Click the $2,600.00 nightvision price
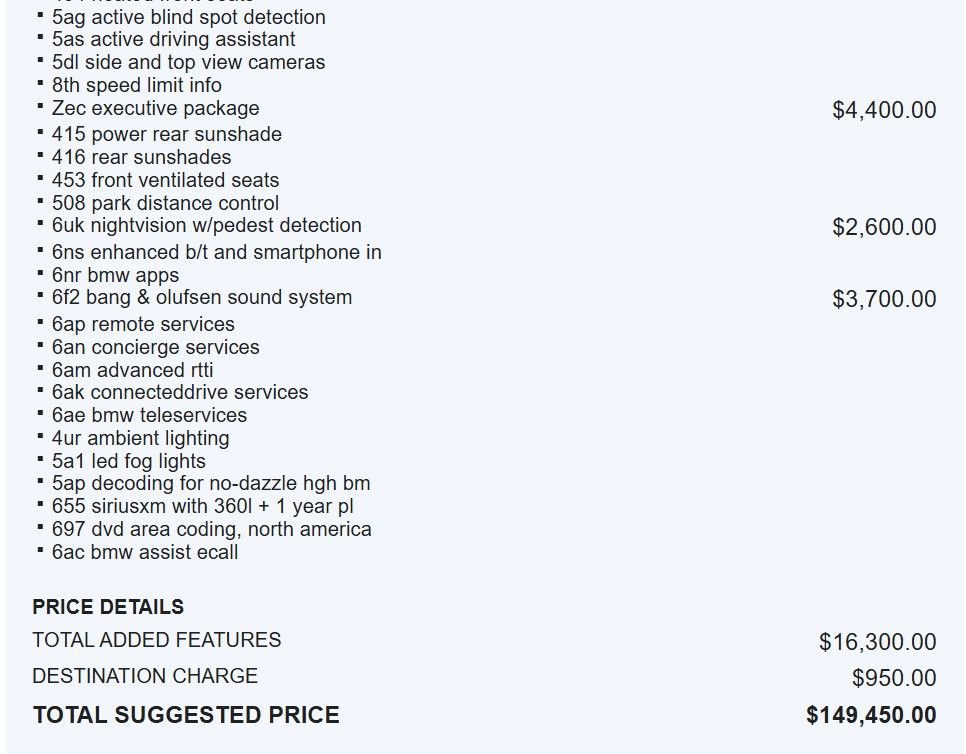The height and width of the screenshot is (754, 966). tap(884, 227)
